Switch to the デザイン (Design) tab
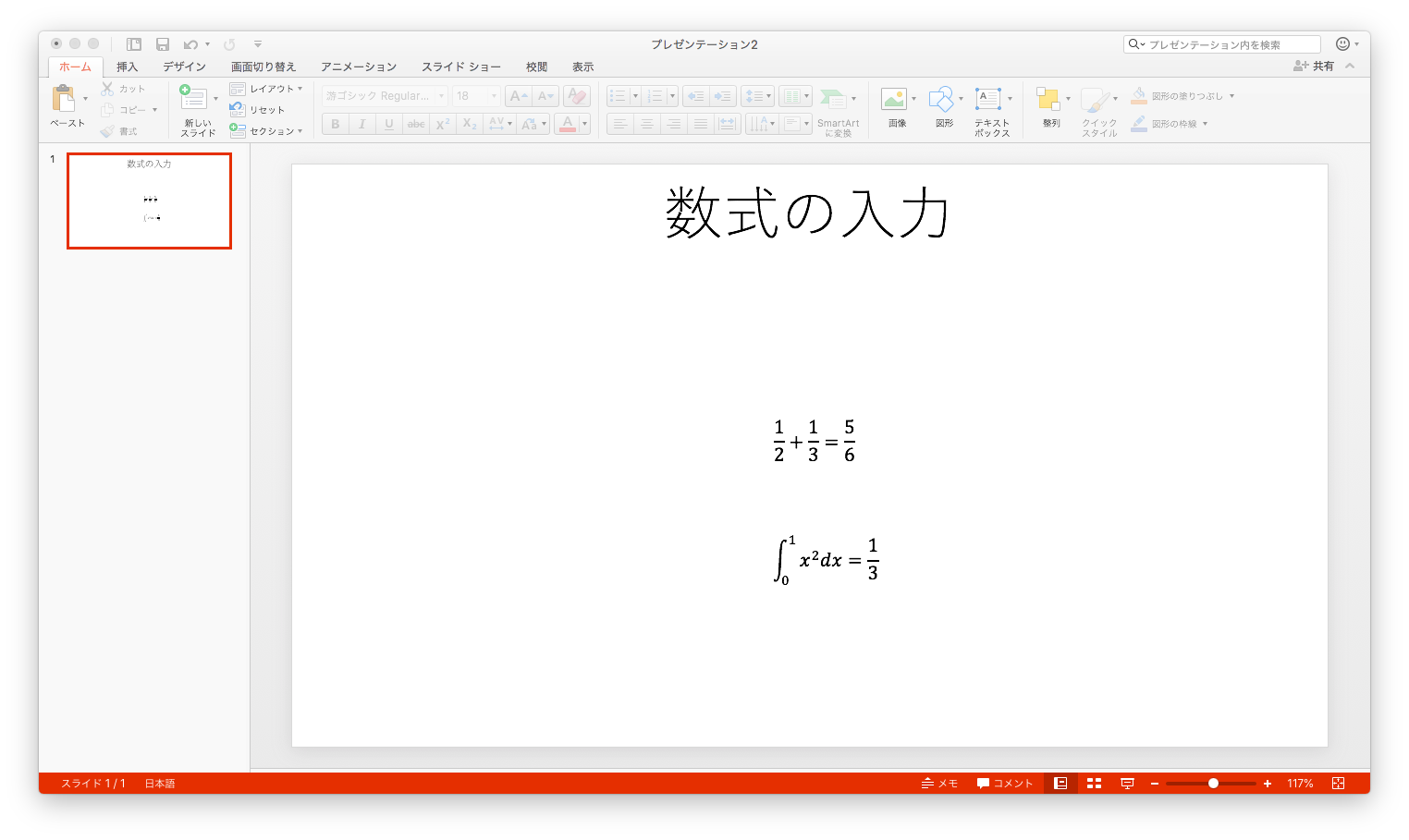 point(184,67)
